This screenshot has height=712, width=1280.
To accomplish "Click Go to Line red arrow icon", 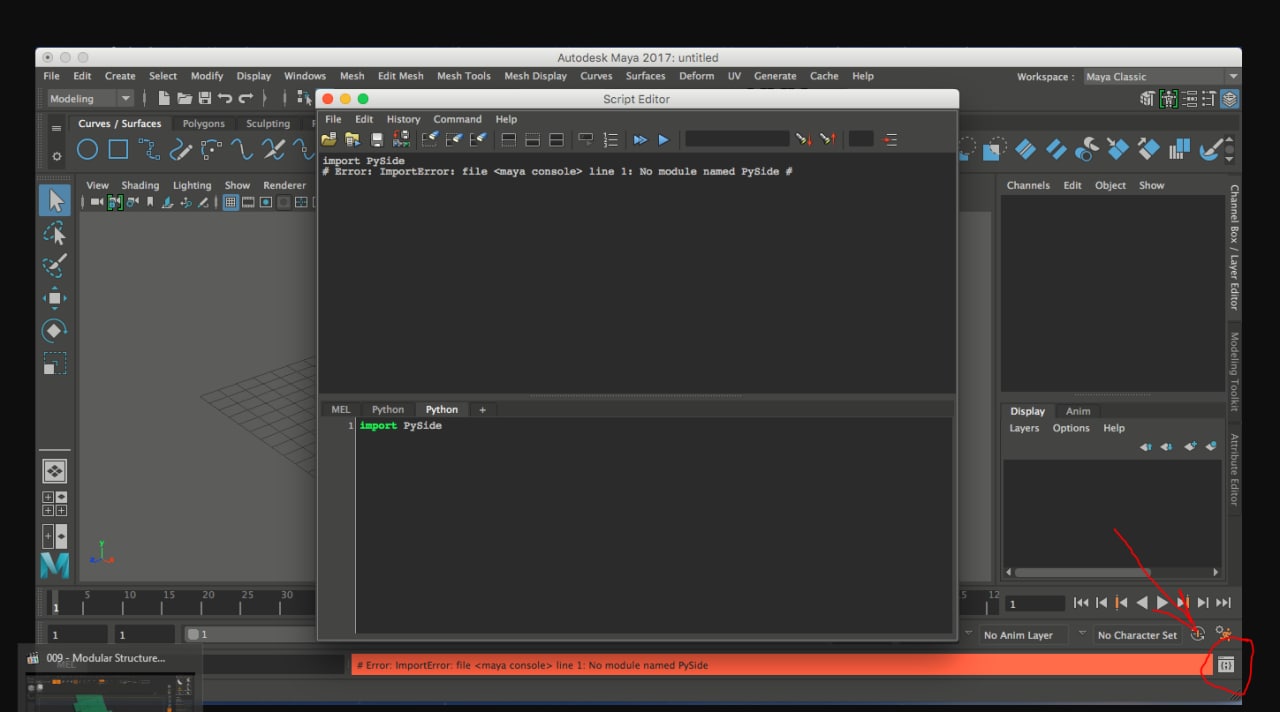I will pos(889,139).
